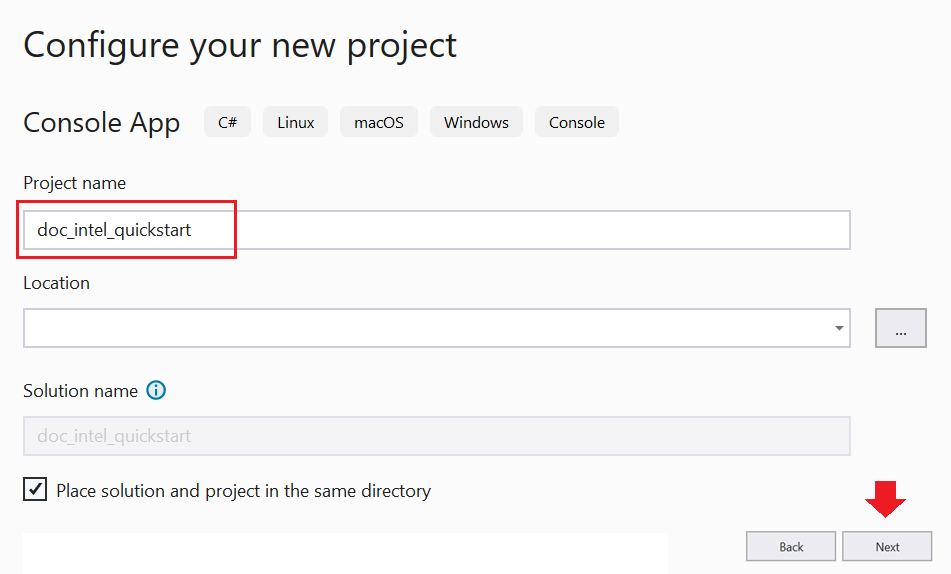
Task: Click the Location label
Action: tap(57, 283)
